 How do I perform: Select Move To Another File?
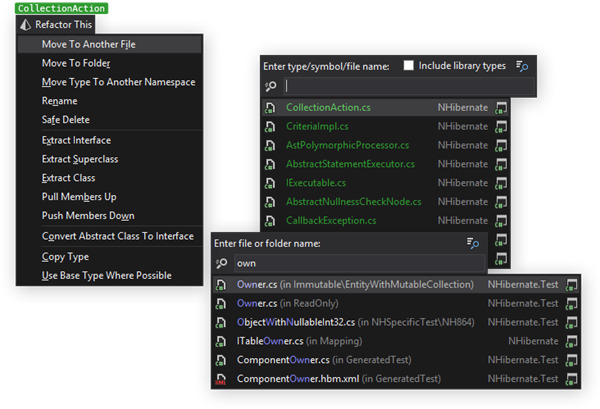[88, 44]
